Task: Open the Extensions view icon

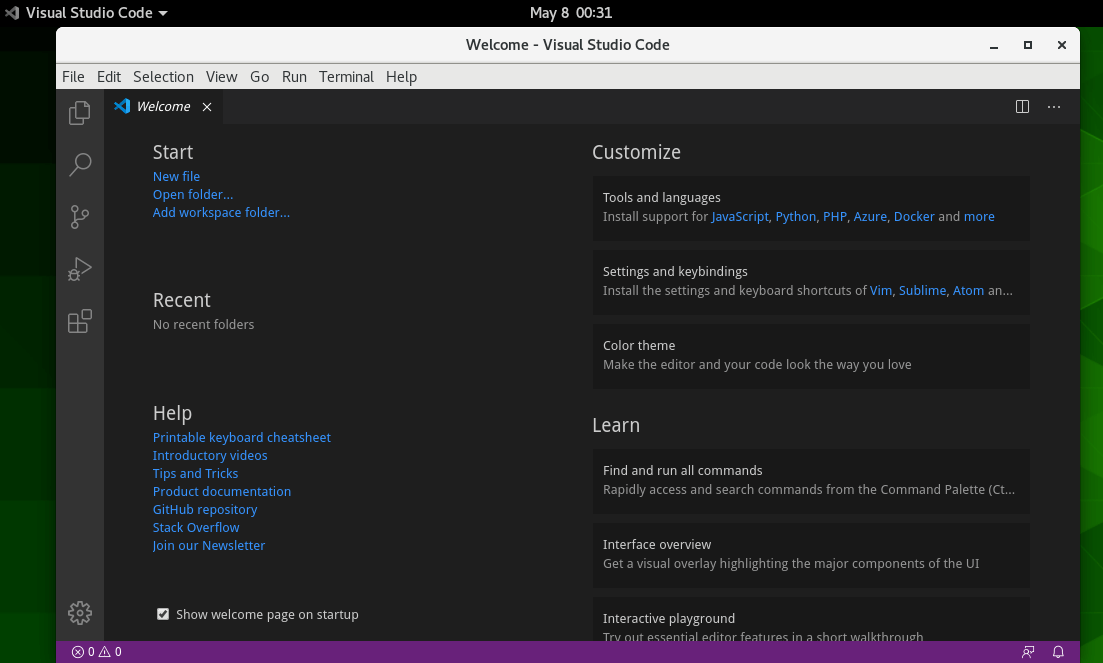Action: tap(80, 321)
